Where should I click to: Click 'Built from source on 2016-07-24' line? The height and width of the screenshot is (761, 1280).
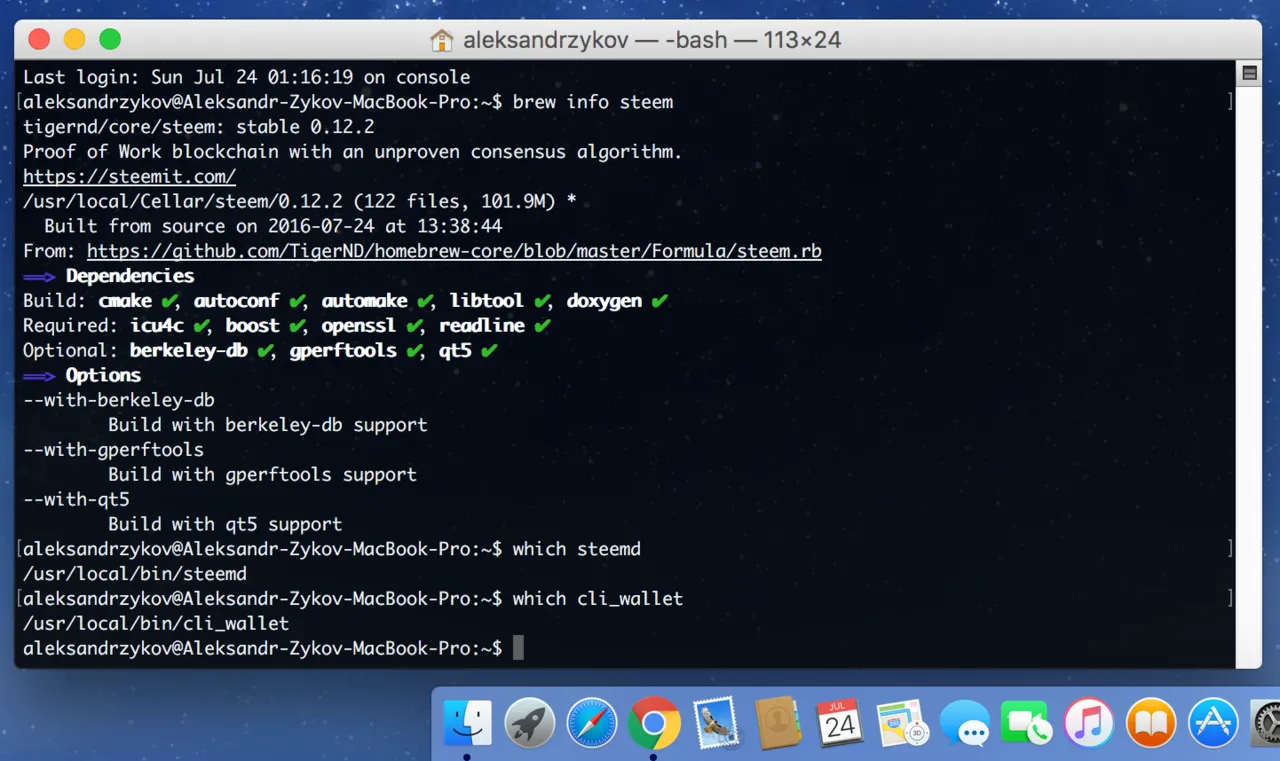click(x=273, y=226)
